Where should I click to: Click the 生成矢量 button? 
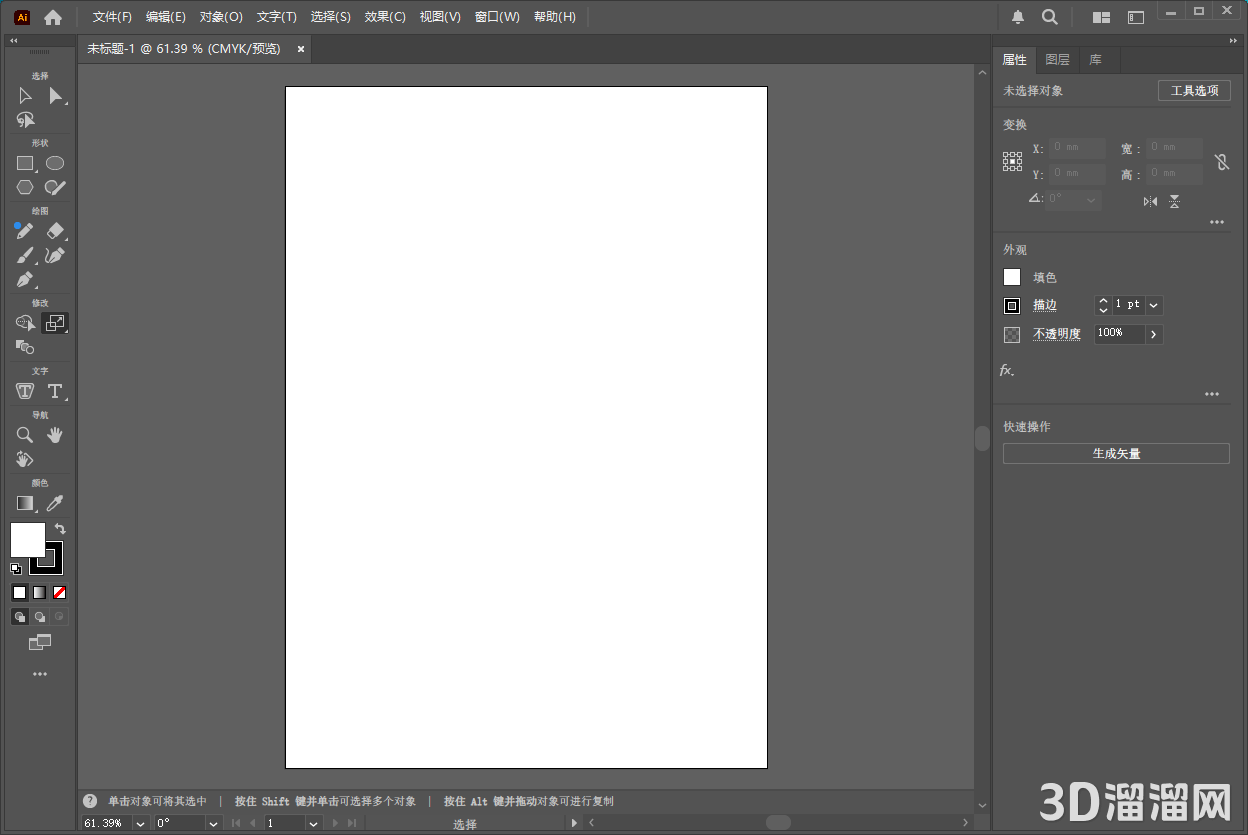tap(1115, 453)
